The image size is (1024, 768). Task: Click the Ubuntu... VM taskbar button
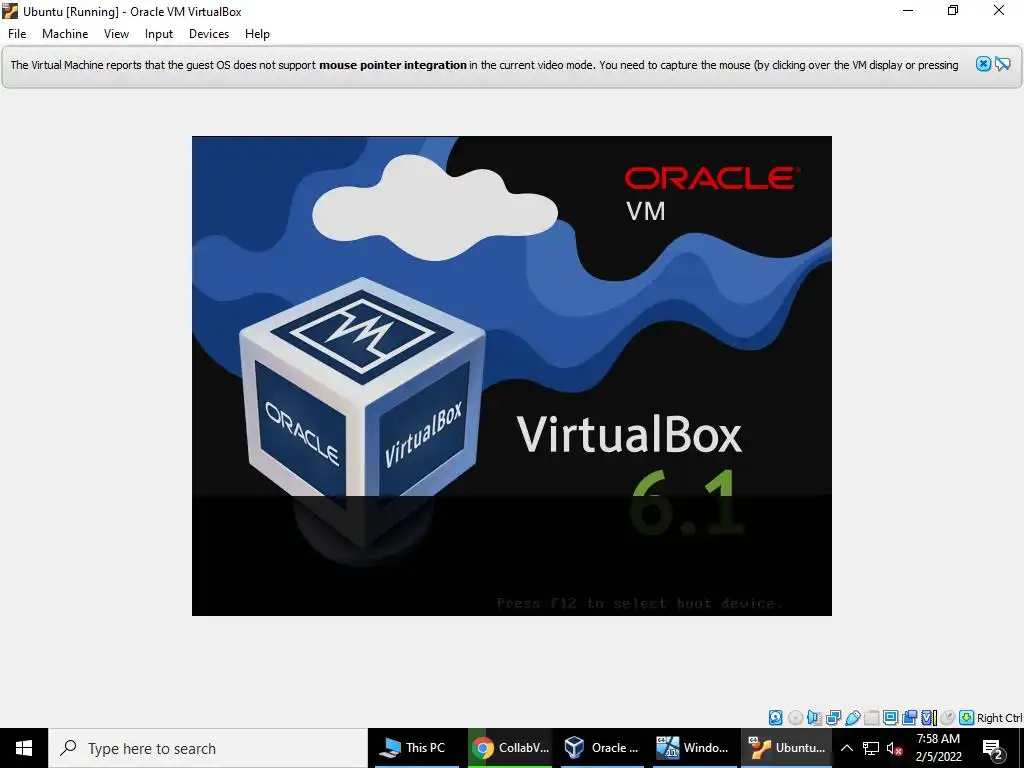(x=788, y=748)
